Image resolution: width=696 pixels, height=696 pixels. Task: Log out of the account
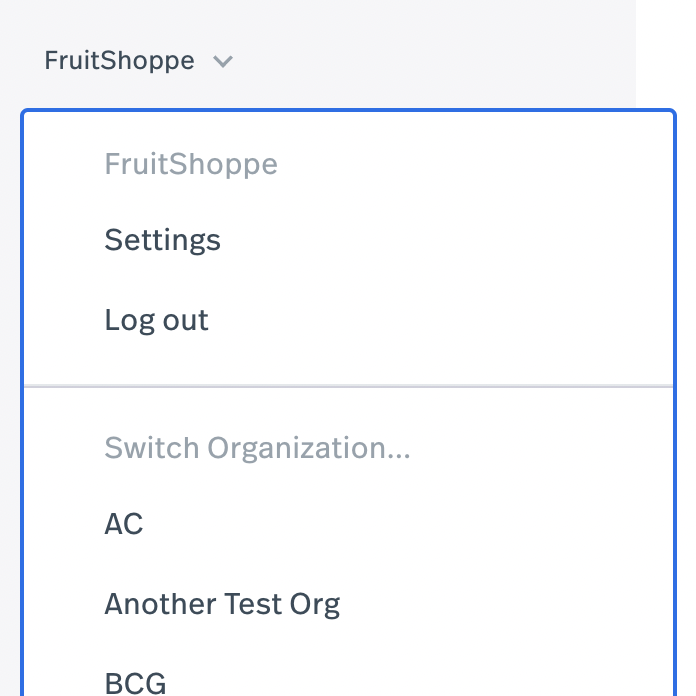click(156, 320)
